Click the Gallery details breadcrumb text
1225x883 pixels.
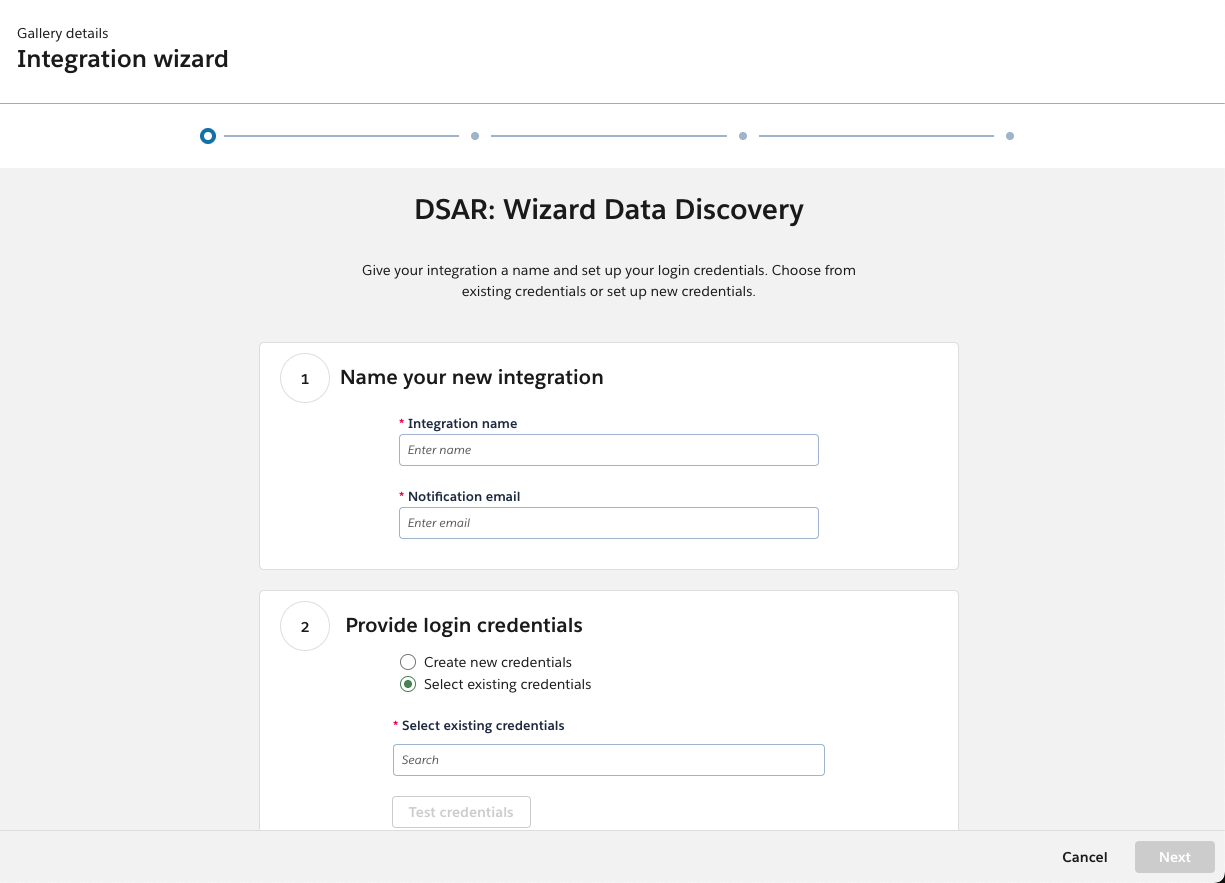63,34
